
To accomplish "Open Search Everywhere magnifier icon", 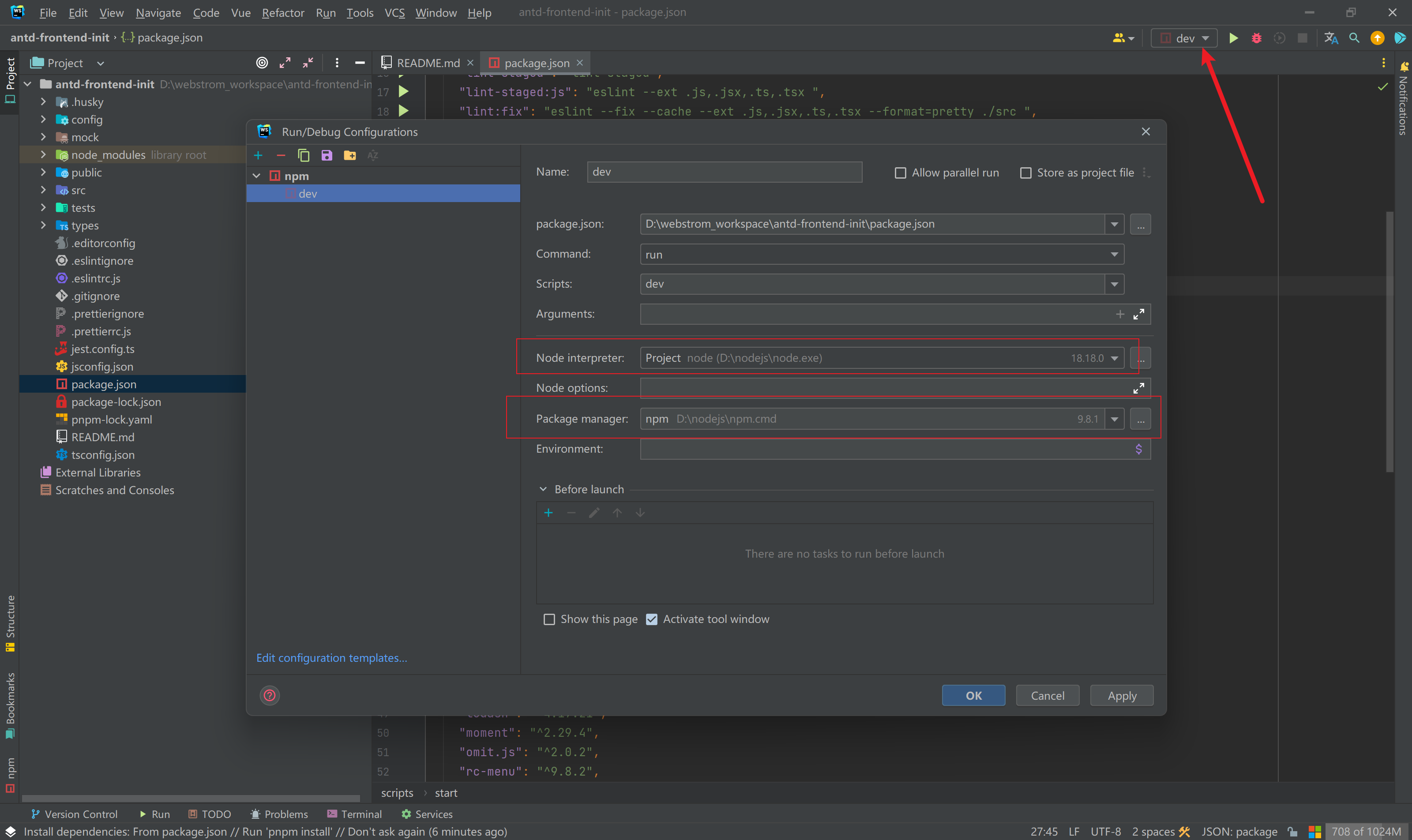I will (1354, 38).
